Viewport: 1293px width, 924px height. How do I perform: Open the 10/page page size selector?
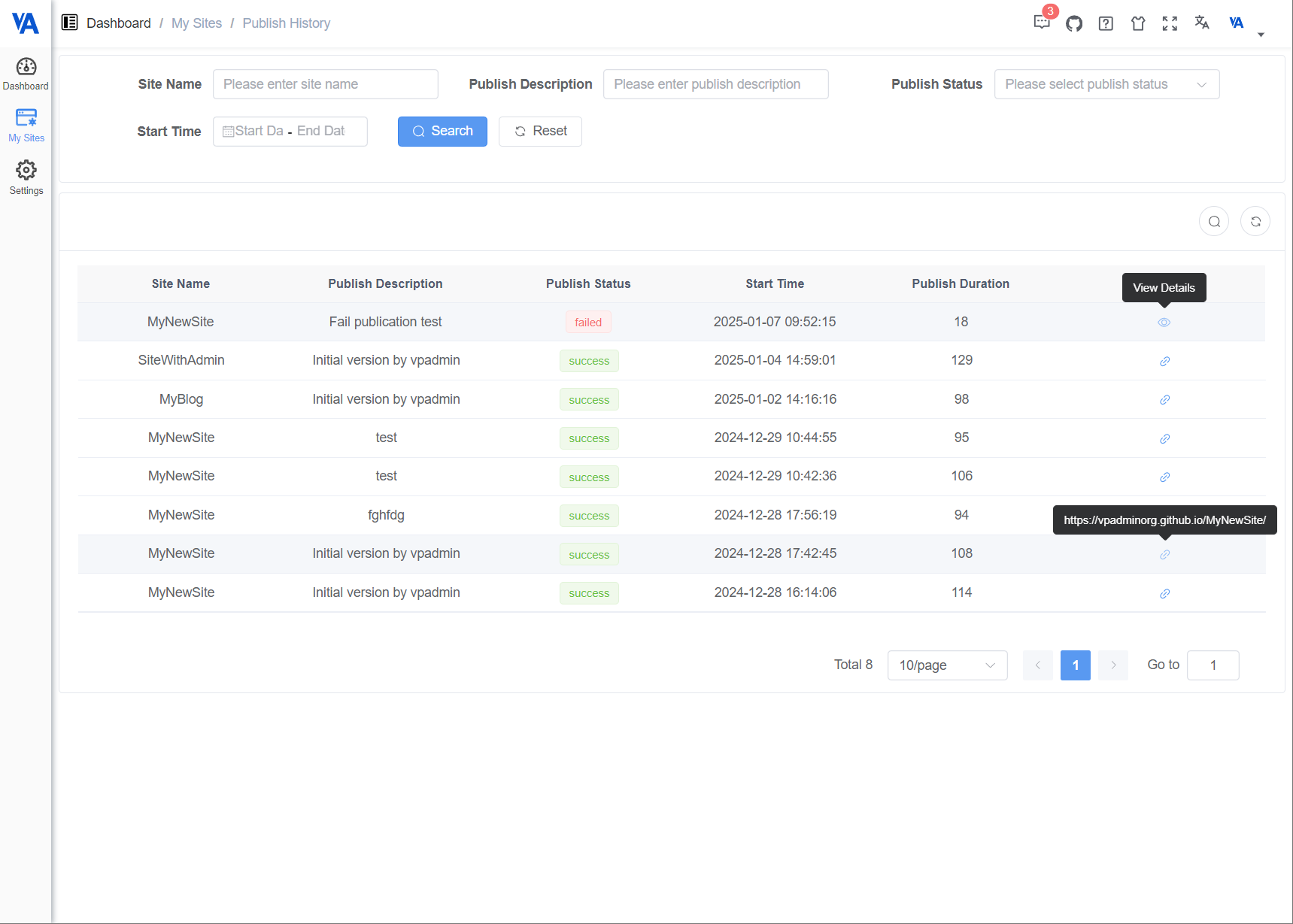click(947, 665)
